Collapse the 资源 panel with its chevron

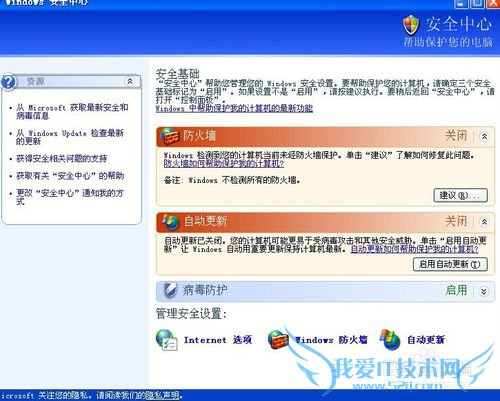click(130, 81)
